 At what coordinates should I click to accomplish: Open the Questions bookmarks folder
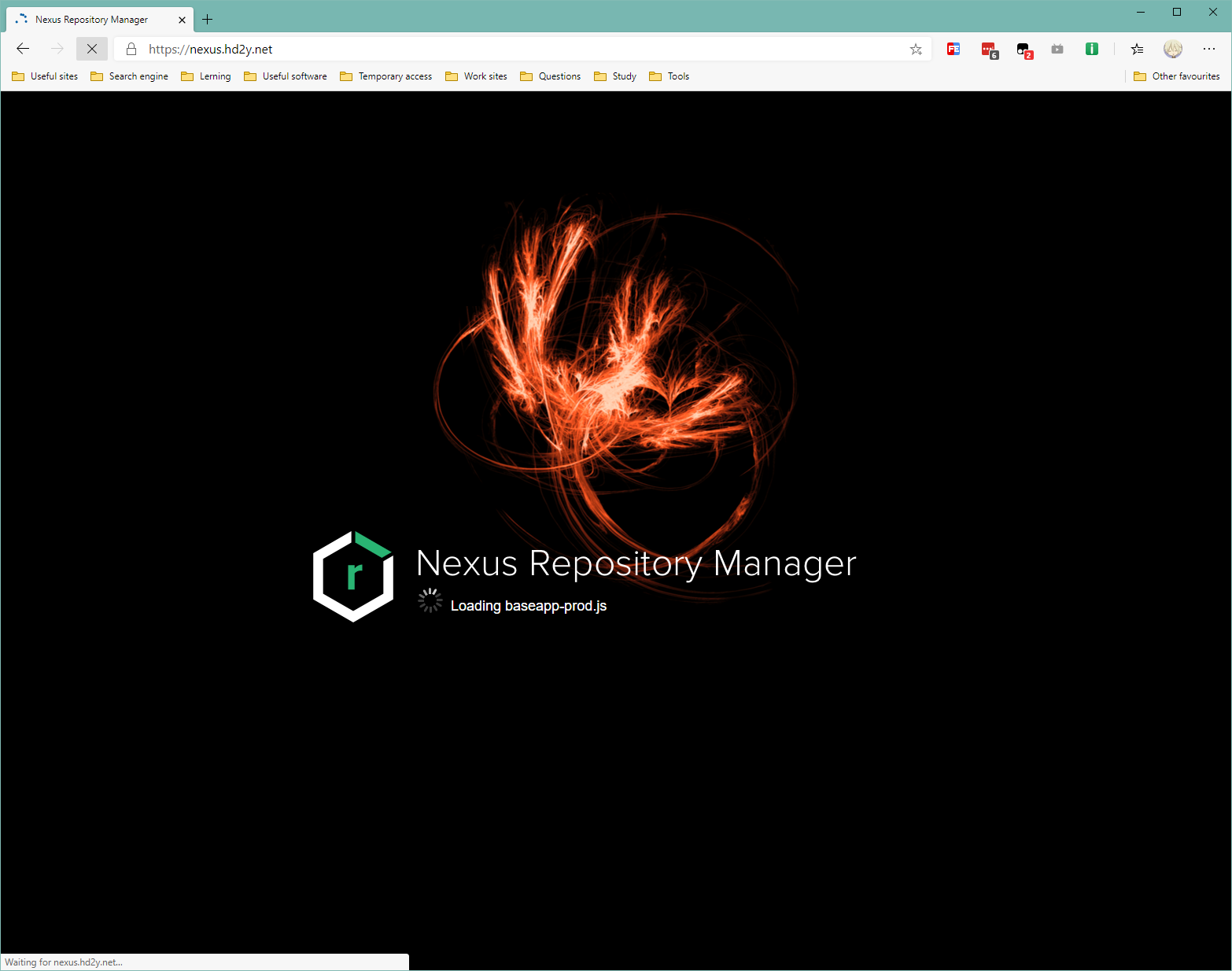tap(550, 76)
